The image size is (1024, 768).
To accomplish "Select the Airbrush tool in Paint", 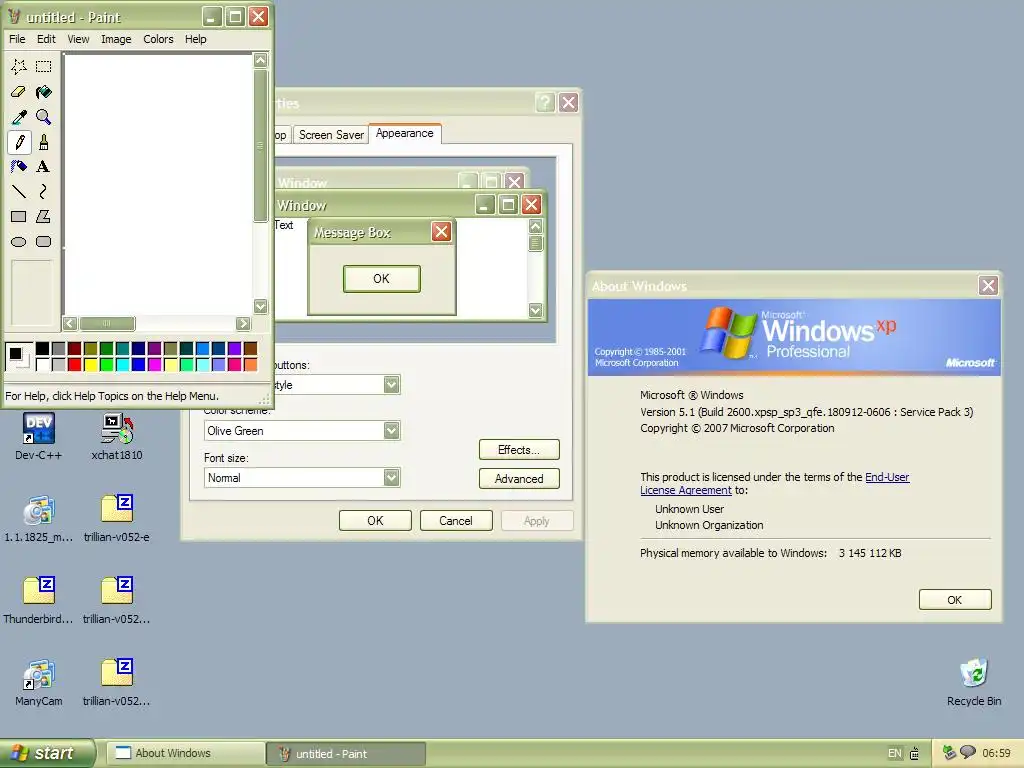I will (x=19, y=167).
